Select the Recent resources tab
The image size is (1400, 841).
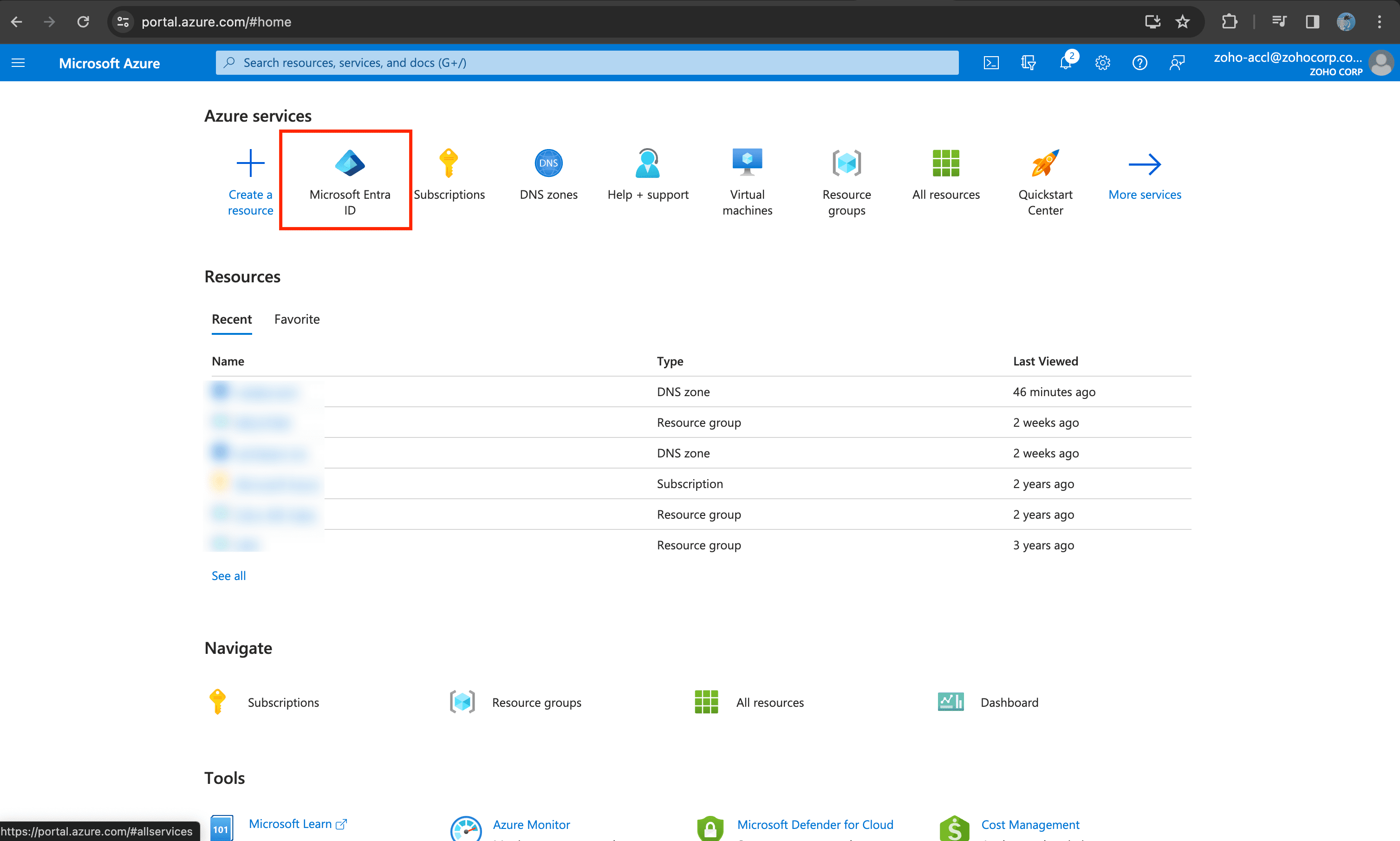[x=231, y=319]
